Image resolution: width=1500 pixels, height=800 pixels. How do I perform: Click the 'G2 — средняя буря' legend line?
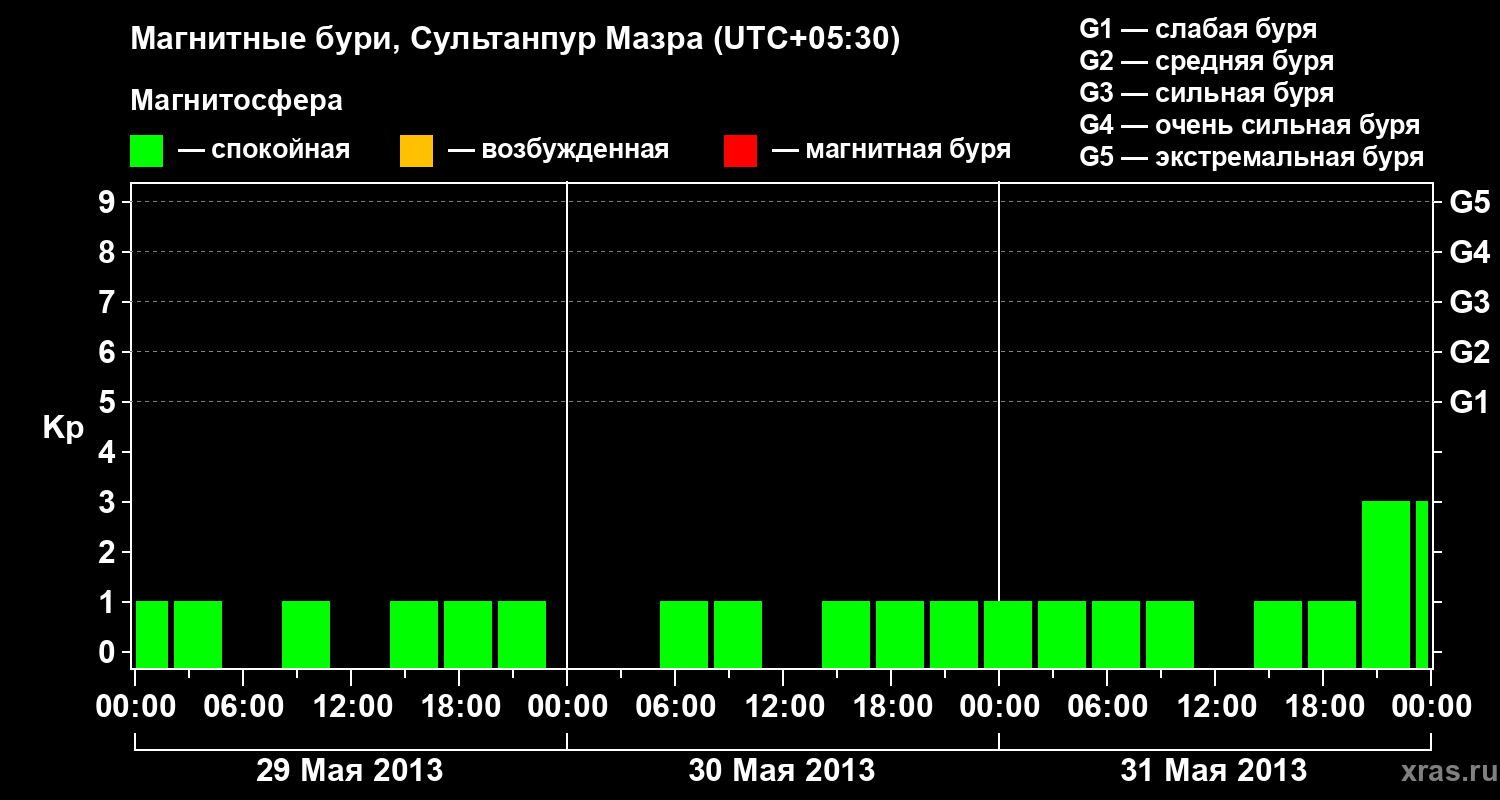(x=1207, y=61)
